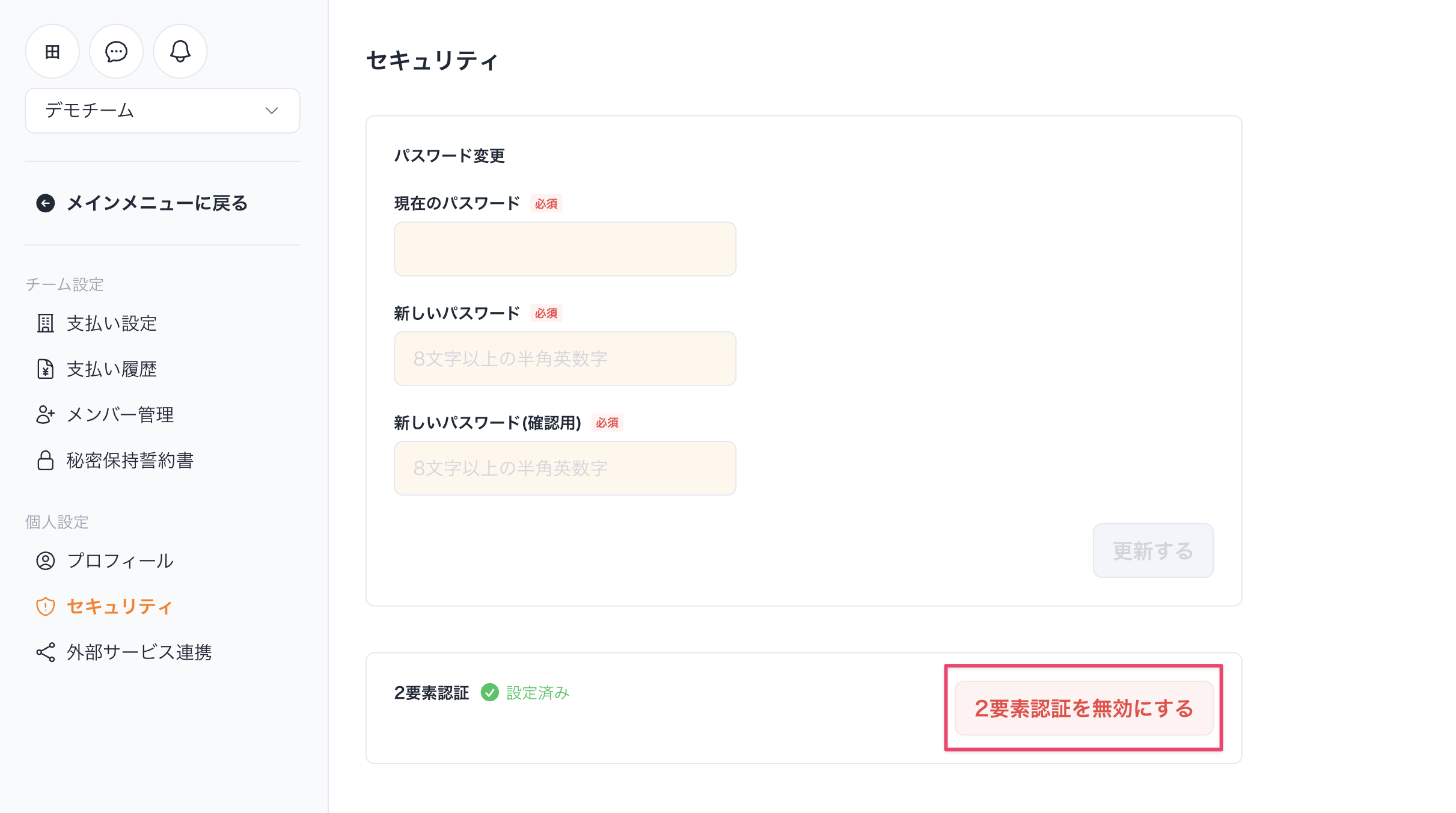Click the share icon for 外部サービス連携
Screen dimensions: 1456x813
[x=46, y=652]
